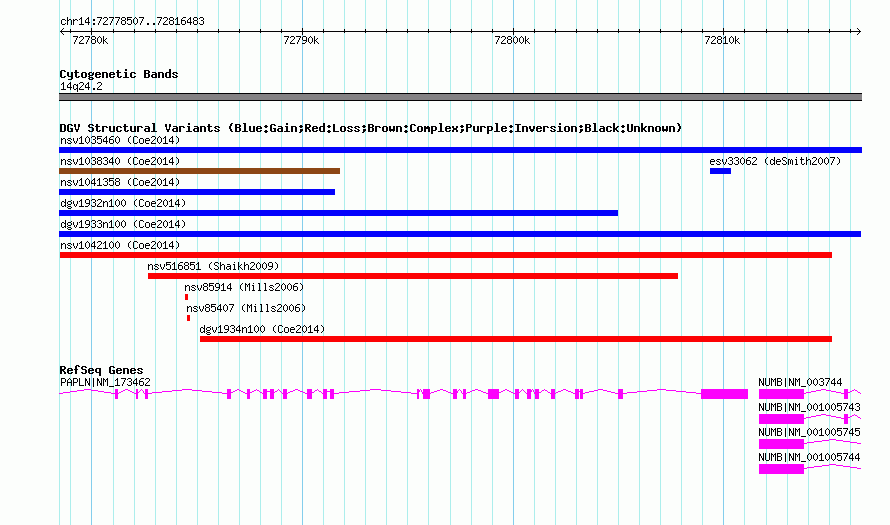The height and width of the screenshot is (525, 890).
Task: Select the nsv1038340 brown complex variant bar
Action: pos(199,171)
